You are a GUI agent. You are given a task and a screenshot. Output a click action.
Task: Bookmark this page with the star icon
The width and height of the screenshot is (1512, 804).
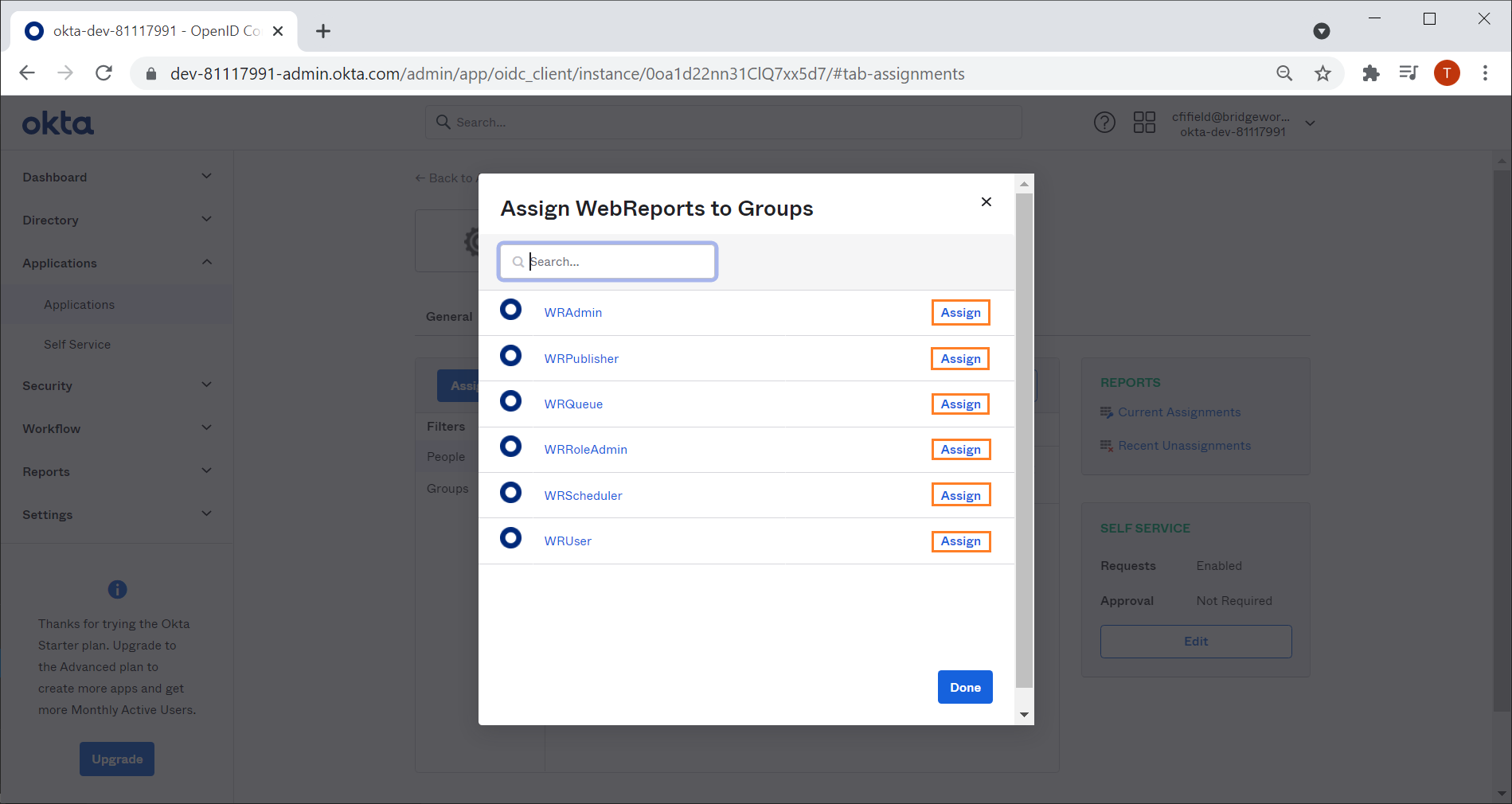click(1323, 73)
